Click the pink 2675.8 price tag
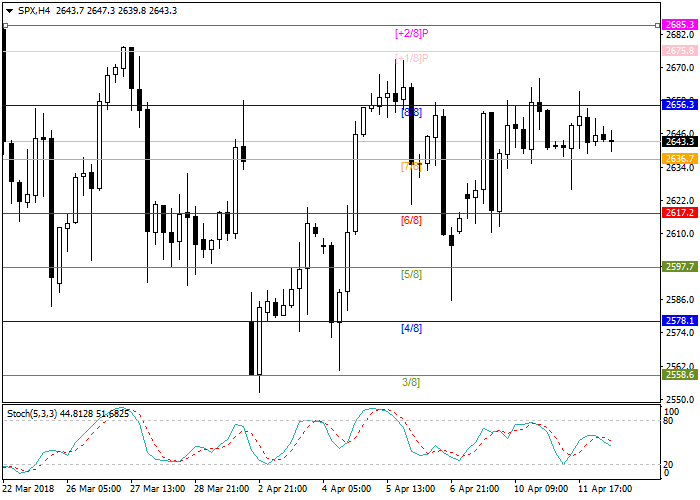700x500 pixels. tap(679, 50)
